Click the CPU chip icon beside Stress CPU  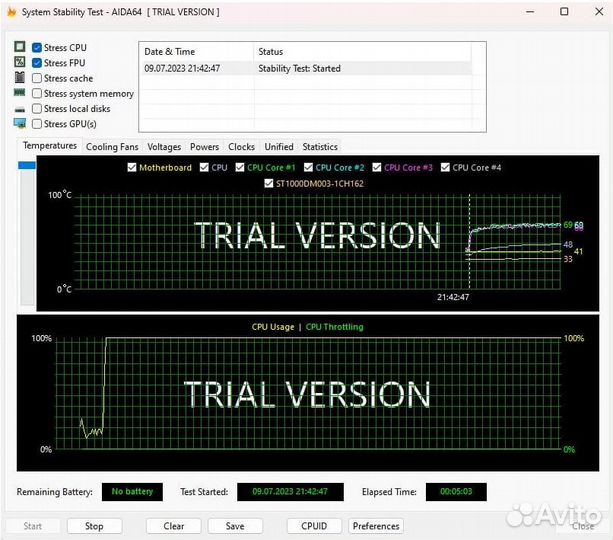click(20, 47)
